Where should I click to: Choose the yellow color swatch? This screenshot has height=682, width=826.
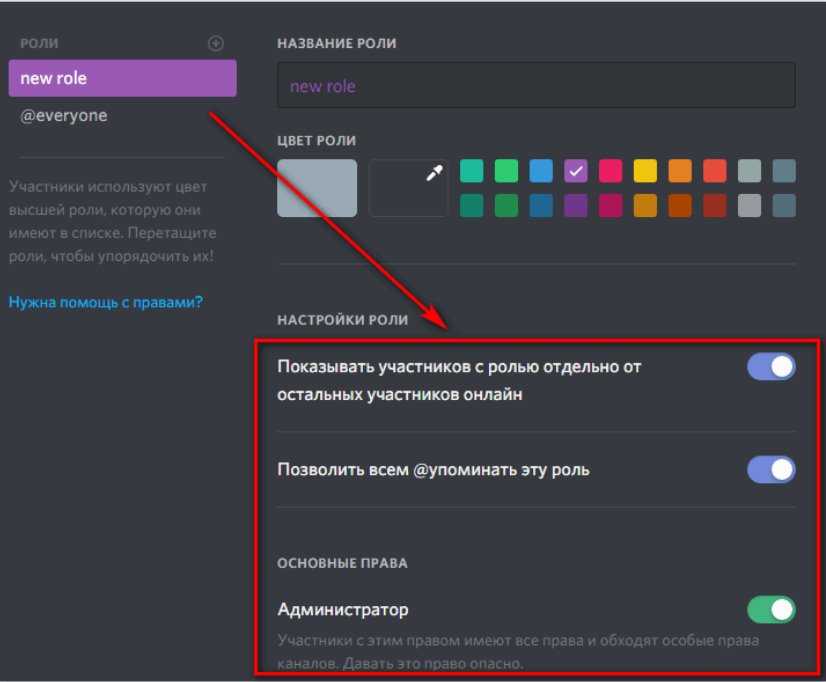tap(645, 171)
